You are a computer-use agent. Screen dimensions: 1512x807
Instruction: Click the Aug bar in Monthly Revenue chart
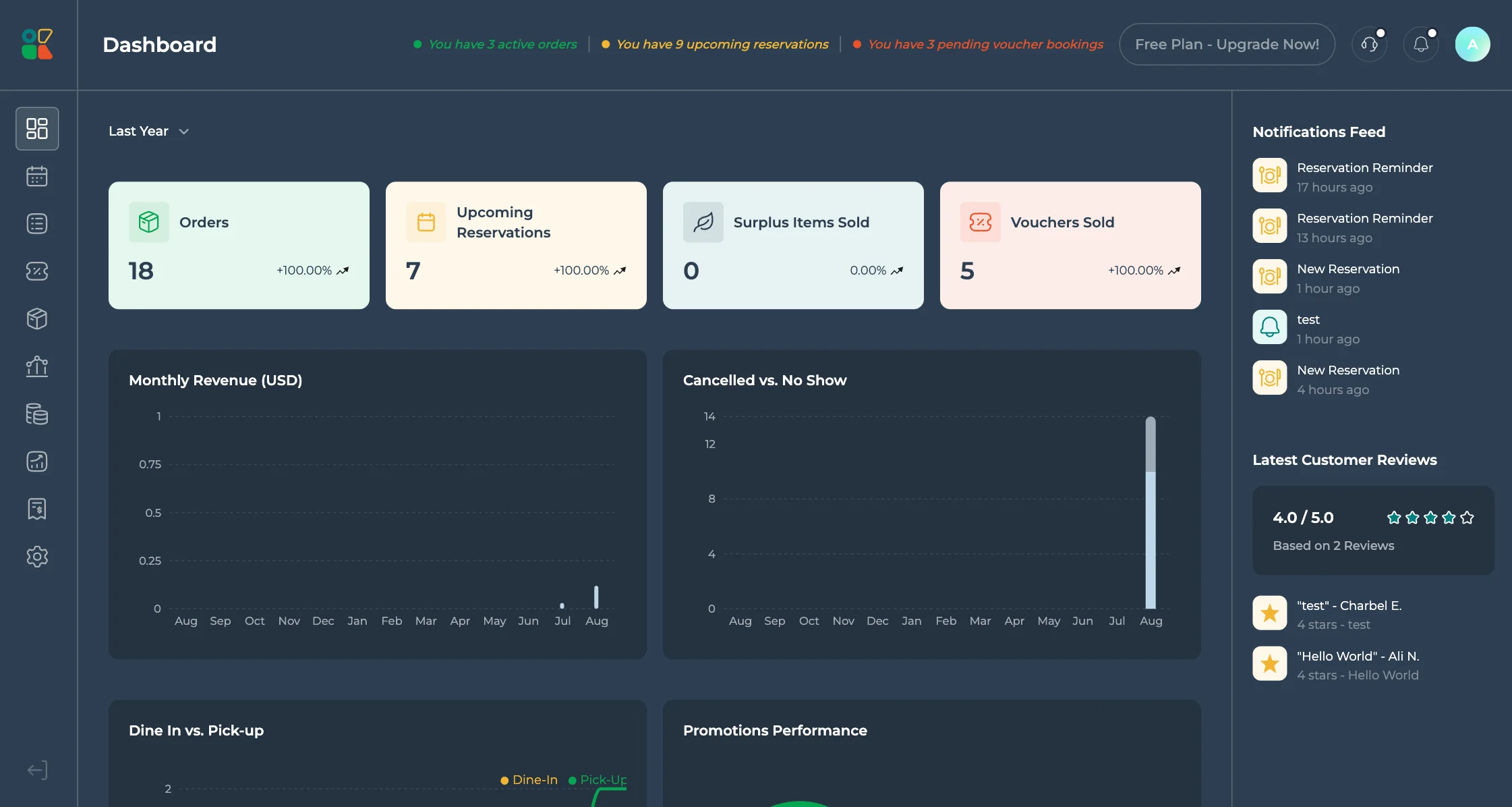click(x=596, y=597)
